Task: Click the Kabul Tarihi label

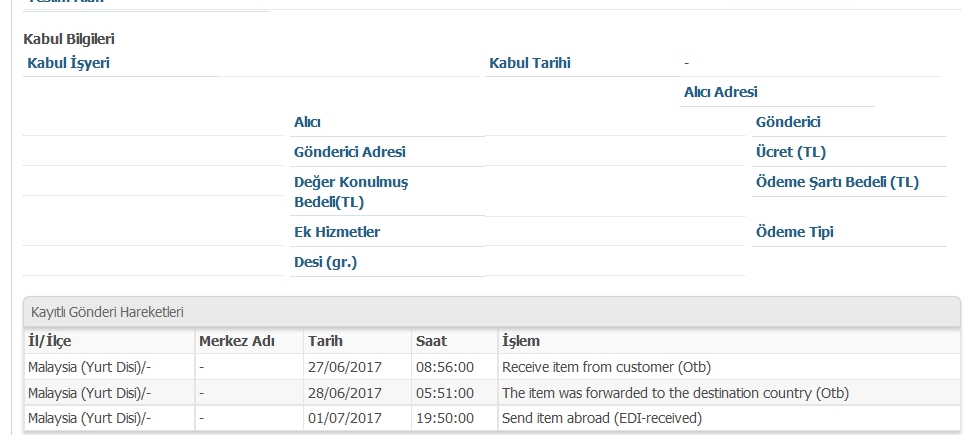Action: pyautogui.click(x=530, y=63)
